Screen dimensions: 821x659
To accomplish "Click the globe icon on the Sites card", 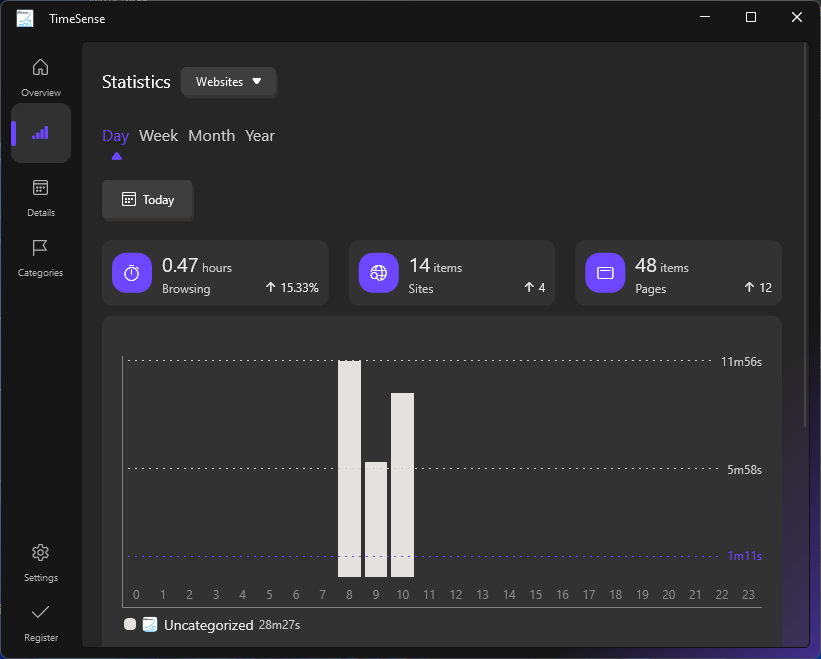I will [378, 272].
